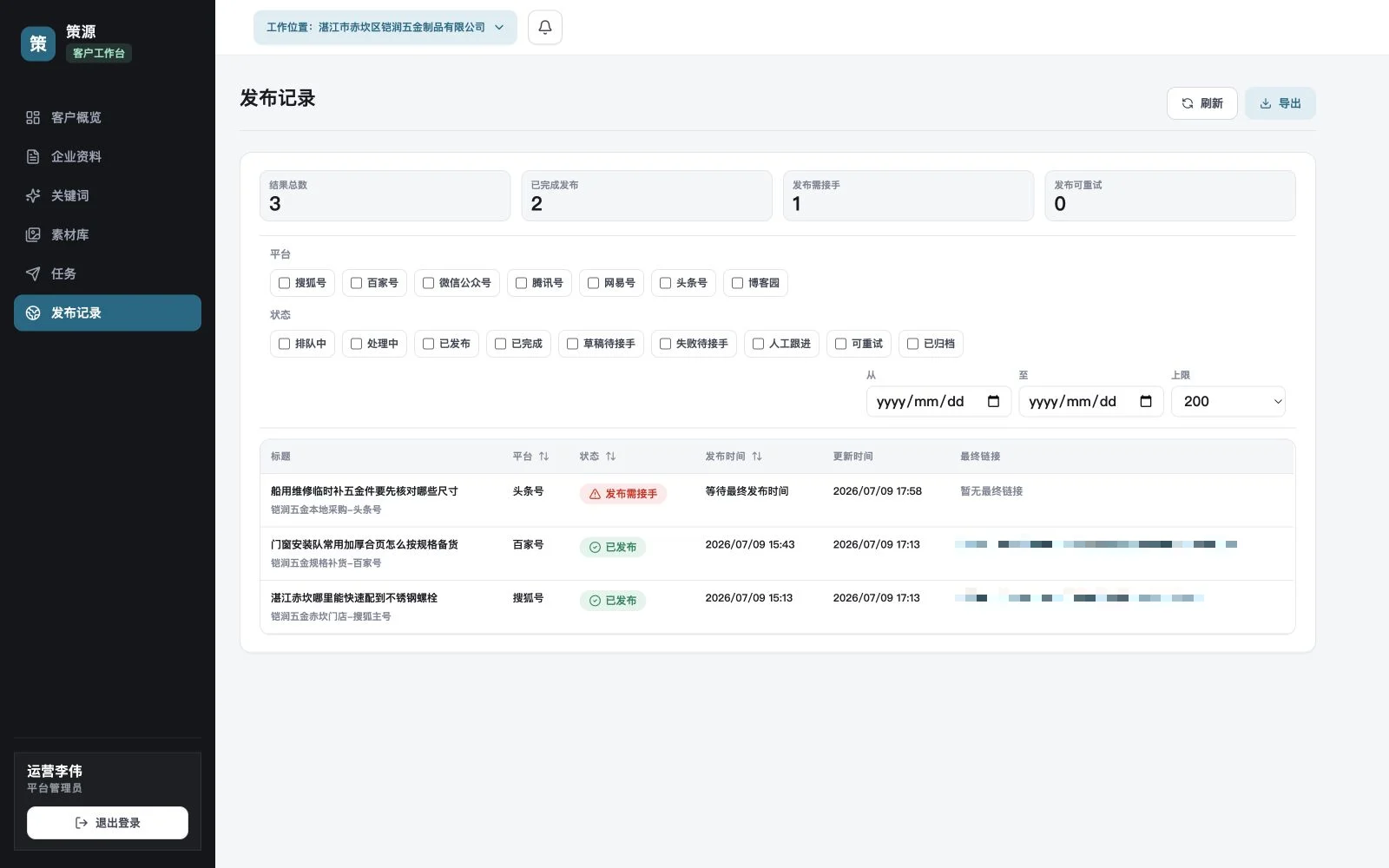Viewport: 1389px width, 868px height.
Task: Go to 任务 page
Action: pos(108,273)
